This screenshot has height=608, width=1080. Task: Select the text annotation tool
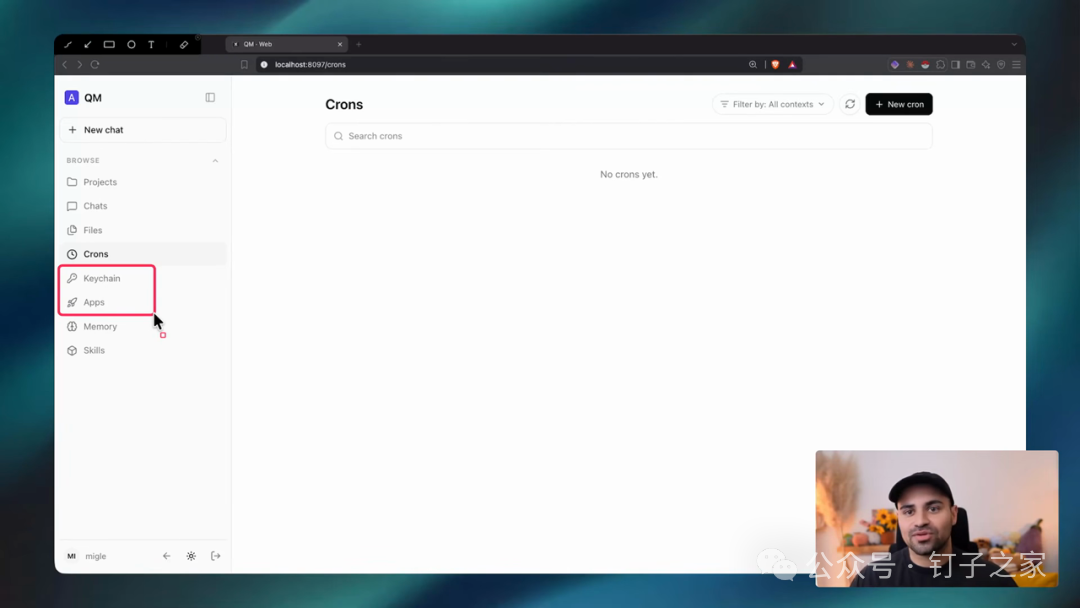pos(152,45)
